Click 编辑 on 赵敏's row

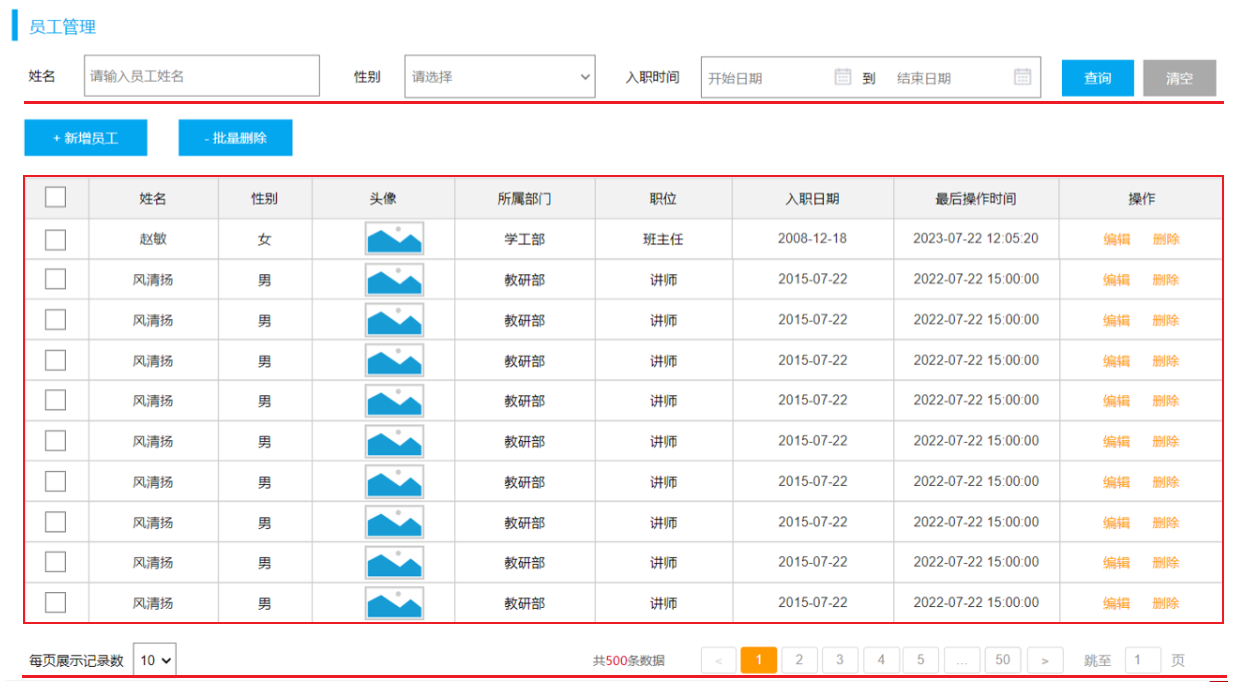pos(1116,239)
